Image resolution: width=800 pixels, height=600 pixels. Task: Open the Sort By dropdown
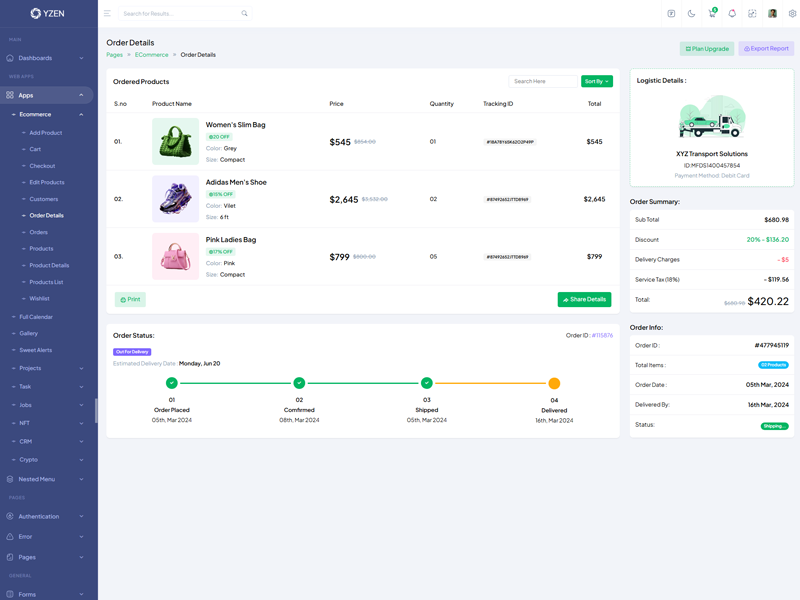pyautogui.click(x=596, y=81)
